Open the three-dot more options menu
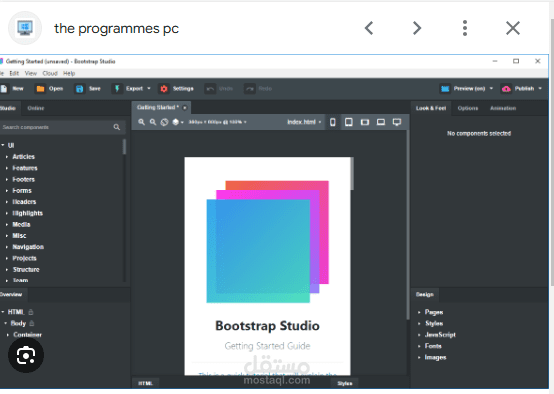Screen dimensions: 554x394 pyautogui.click(x=465, y=28)
